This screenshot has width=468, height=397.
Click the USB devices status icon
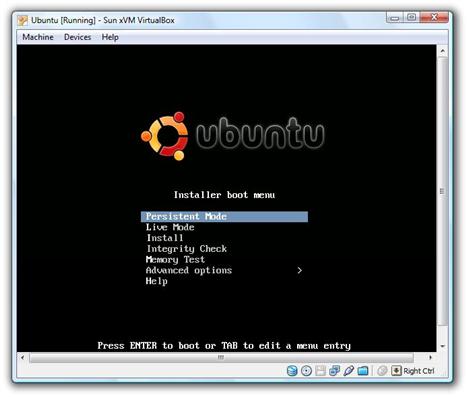[348, 371]
